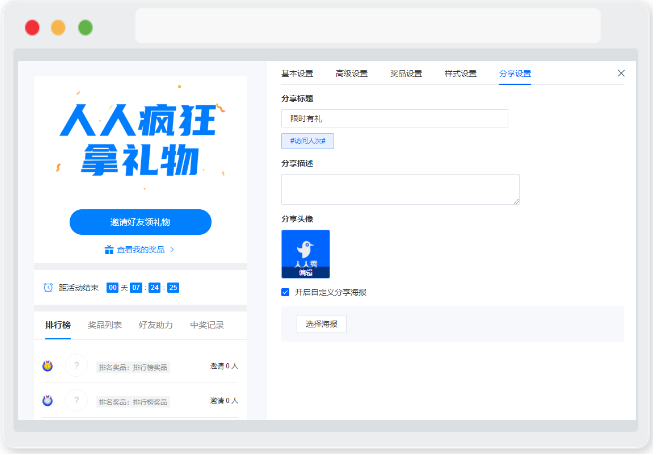Click the first row 邀请0人 count
653x454 pixels.
(x=224, y=366)
